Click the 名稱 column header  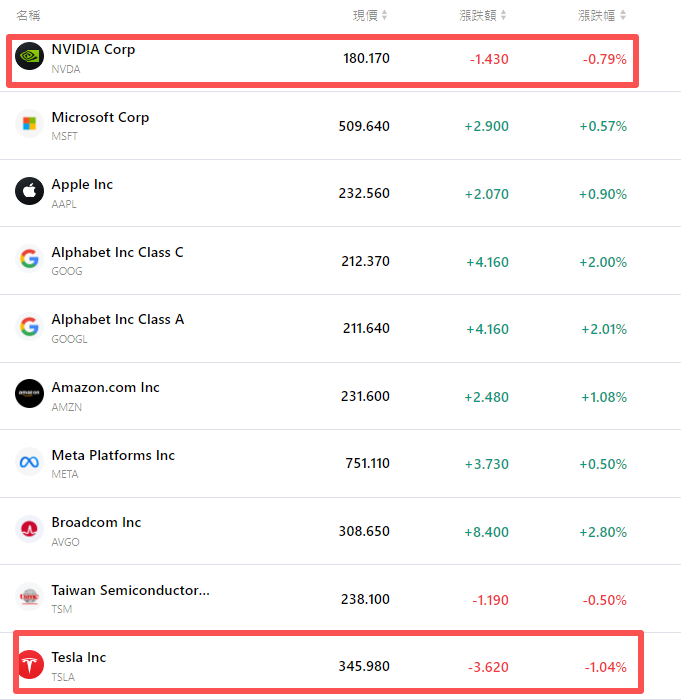[28, 15]
